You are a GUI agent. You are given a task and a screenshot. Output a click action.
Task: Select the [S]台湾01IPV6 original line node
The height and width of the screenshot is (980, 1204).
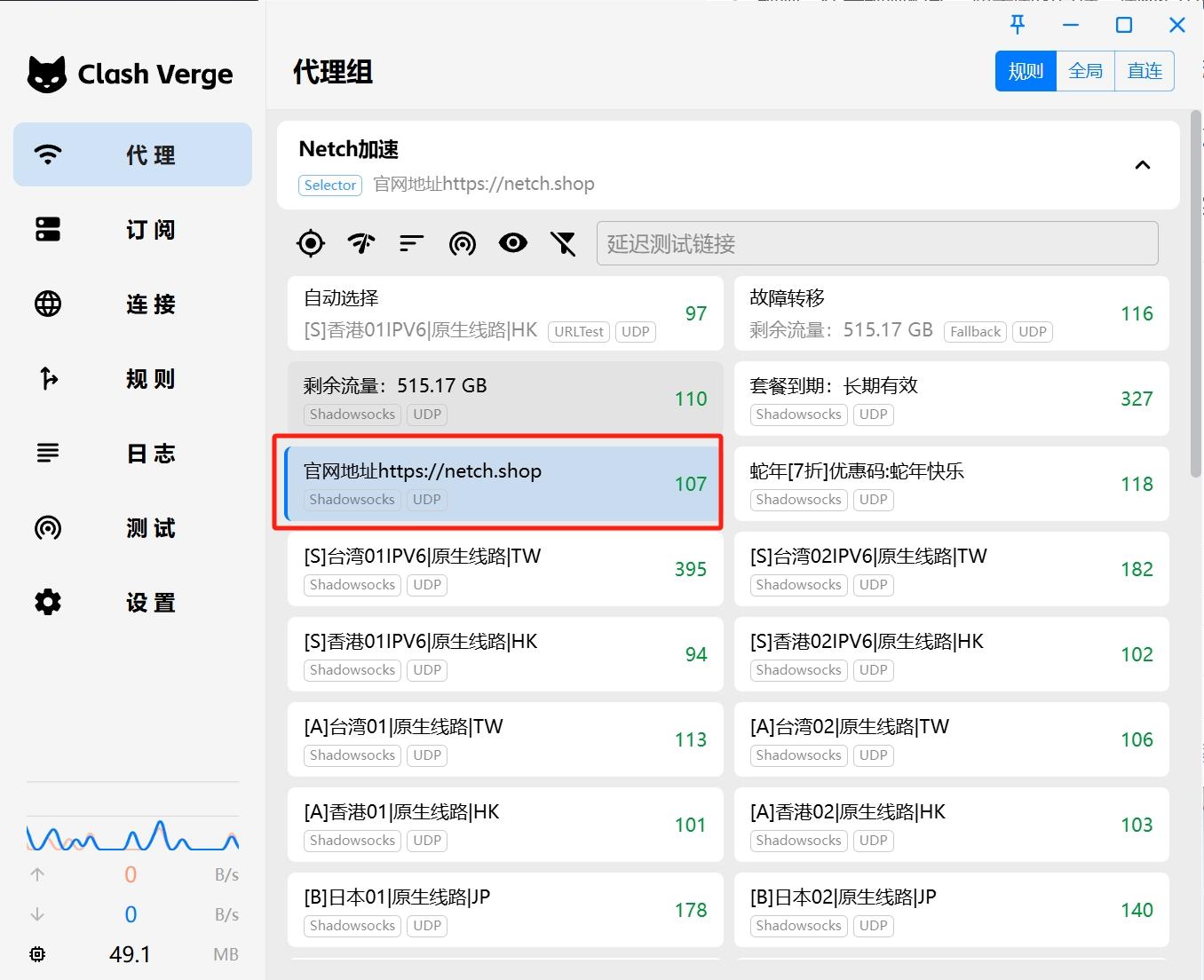pos(503,569)
